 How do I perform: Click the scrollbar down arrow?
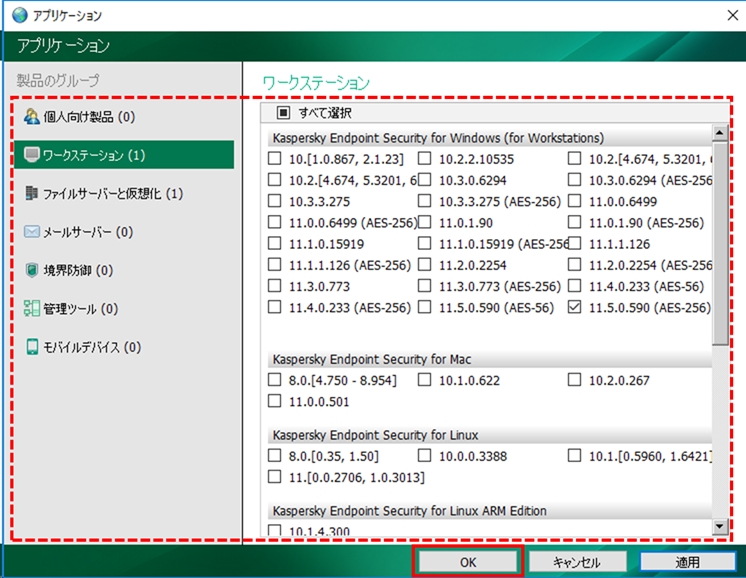(x=720, y=526)
